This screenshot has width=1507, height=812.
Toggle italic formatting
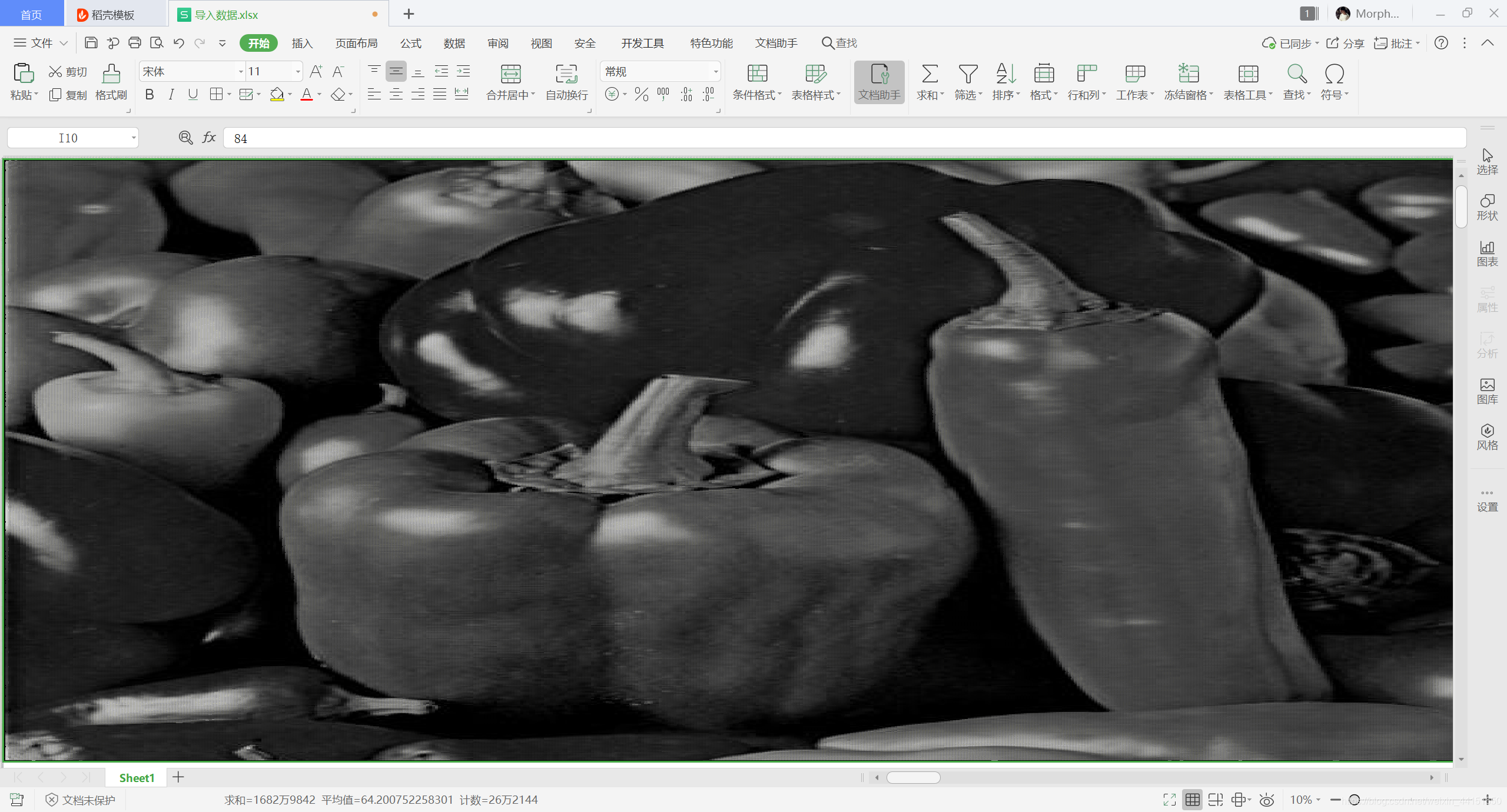click(x=171, y=95)
